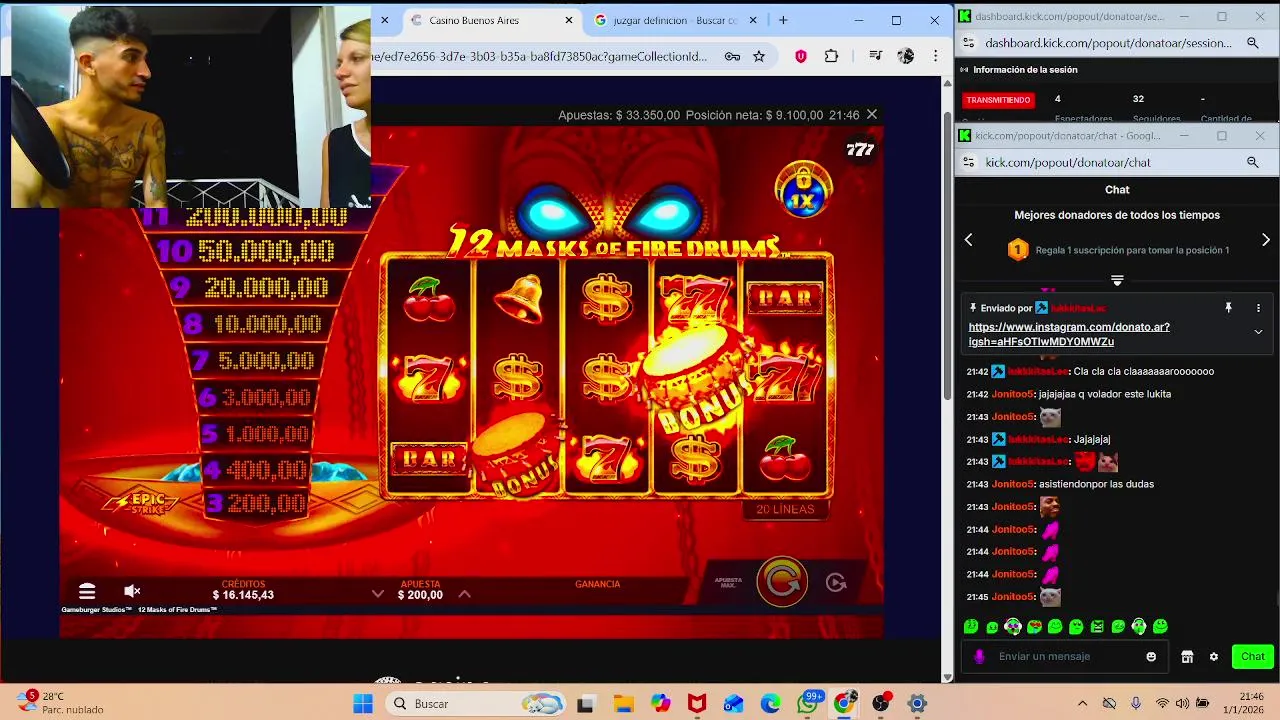The image size is (1280, 720).
Task: Open OBS Studio from taskbar
Action: 880,704
